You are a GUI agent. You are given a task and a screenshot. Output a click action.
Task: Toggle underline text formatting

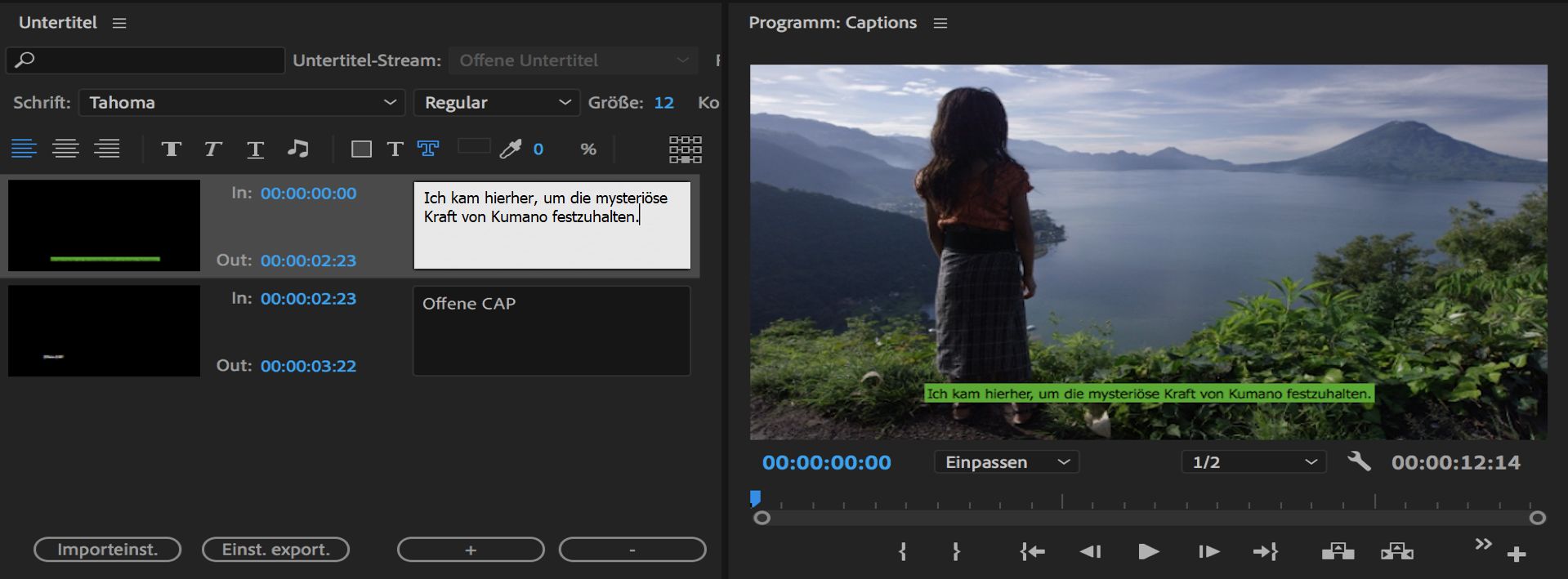click(255, 149)
